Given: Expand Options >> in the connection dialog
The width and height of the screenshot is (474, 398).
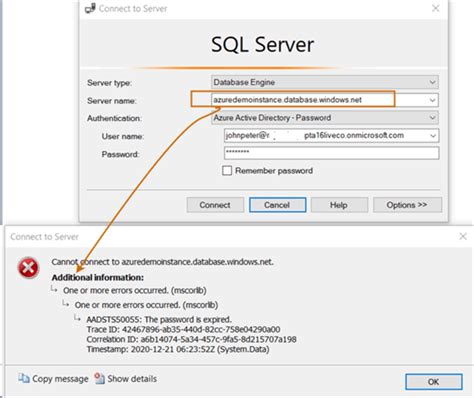Looking at the screenshot, I should (407, 205).
